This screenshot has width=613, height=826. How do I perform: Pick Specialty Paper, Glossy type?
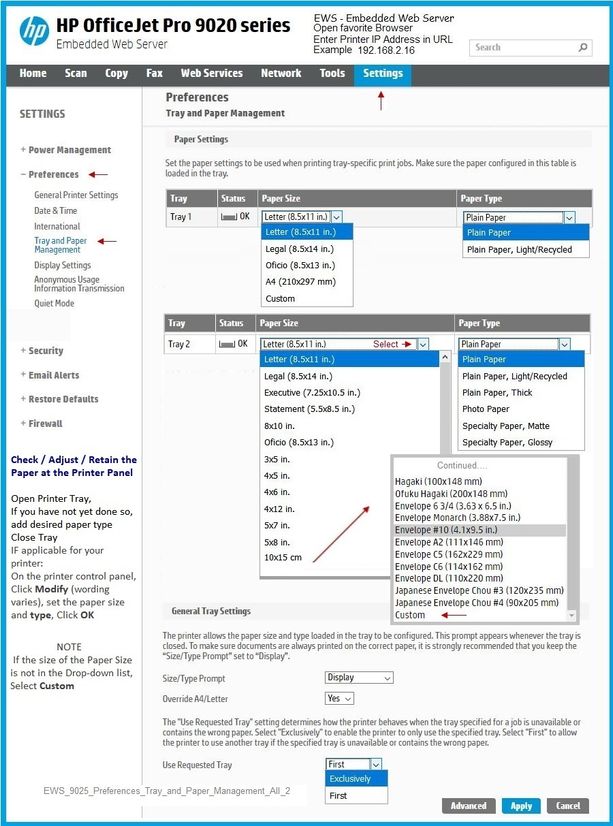point(521,442)
